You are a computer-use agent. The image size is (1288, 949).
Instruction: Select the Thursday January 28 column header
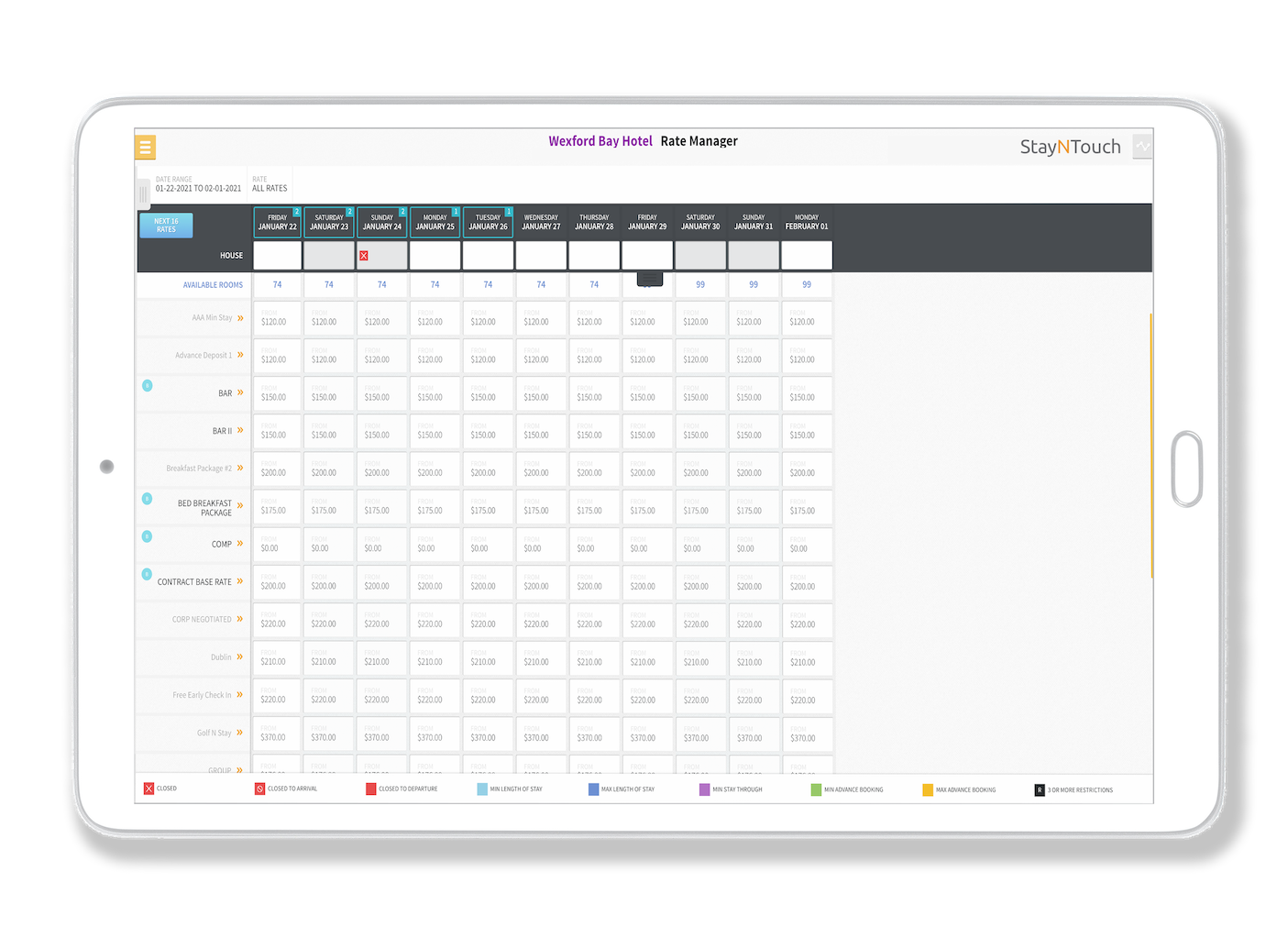pos(594,223)
